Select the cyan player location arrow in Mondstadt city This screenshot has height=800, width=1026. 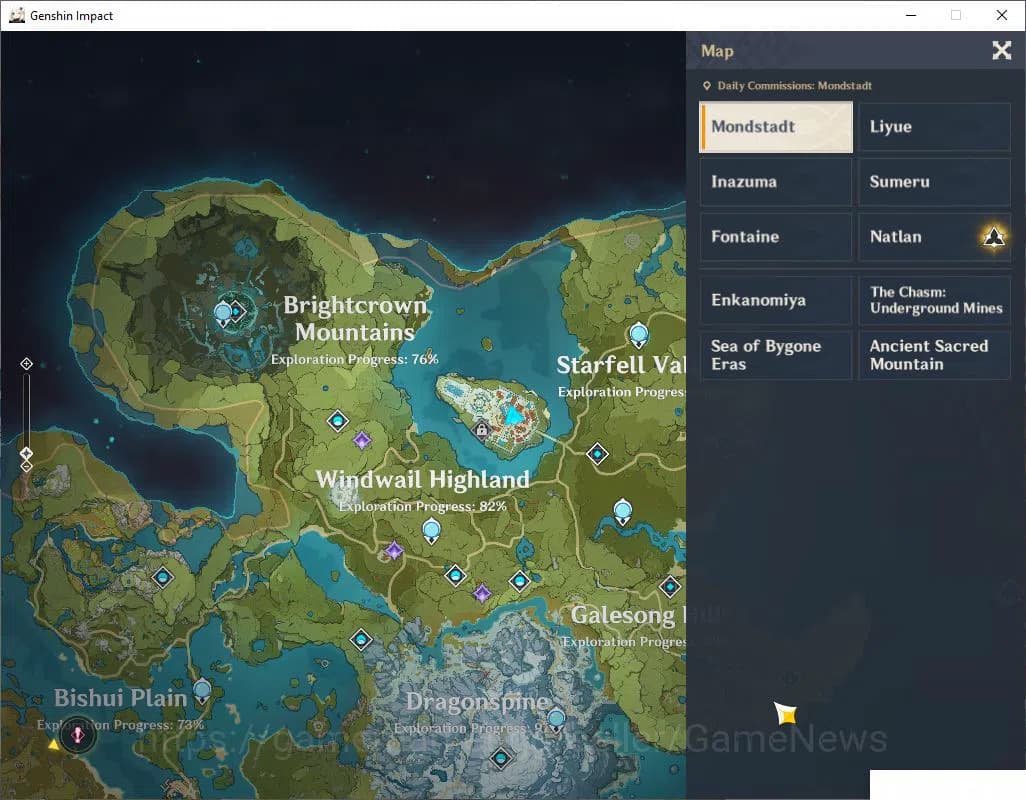click(514, 415)
